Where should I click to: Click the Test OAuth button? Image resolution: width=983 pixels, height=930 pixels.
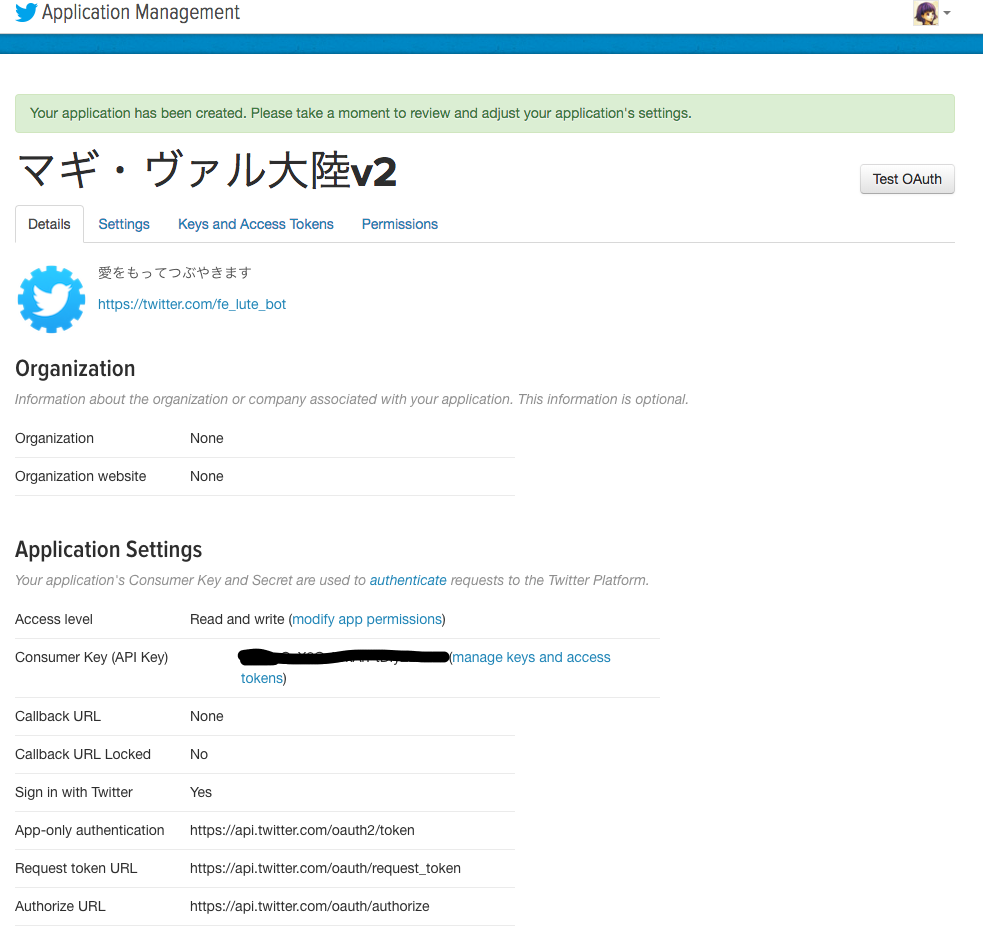tap(907, 179)
